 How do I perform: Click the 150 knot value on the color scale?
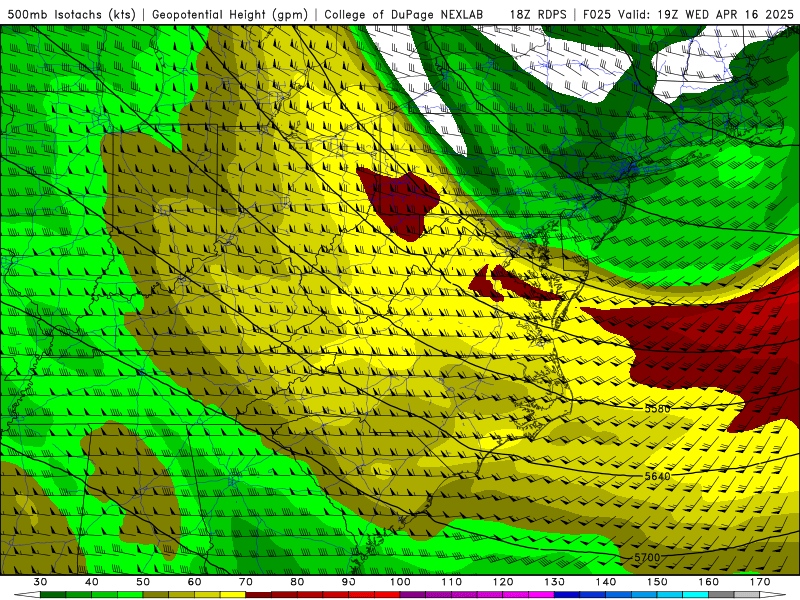657,582
